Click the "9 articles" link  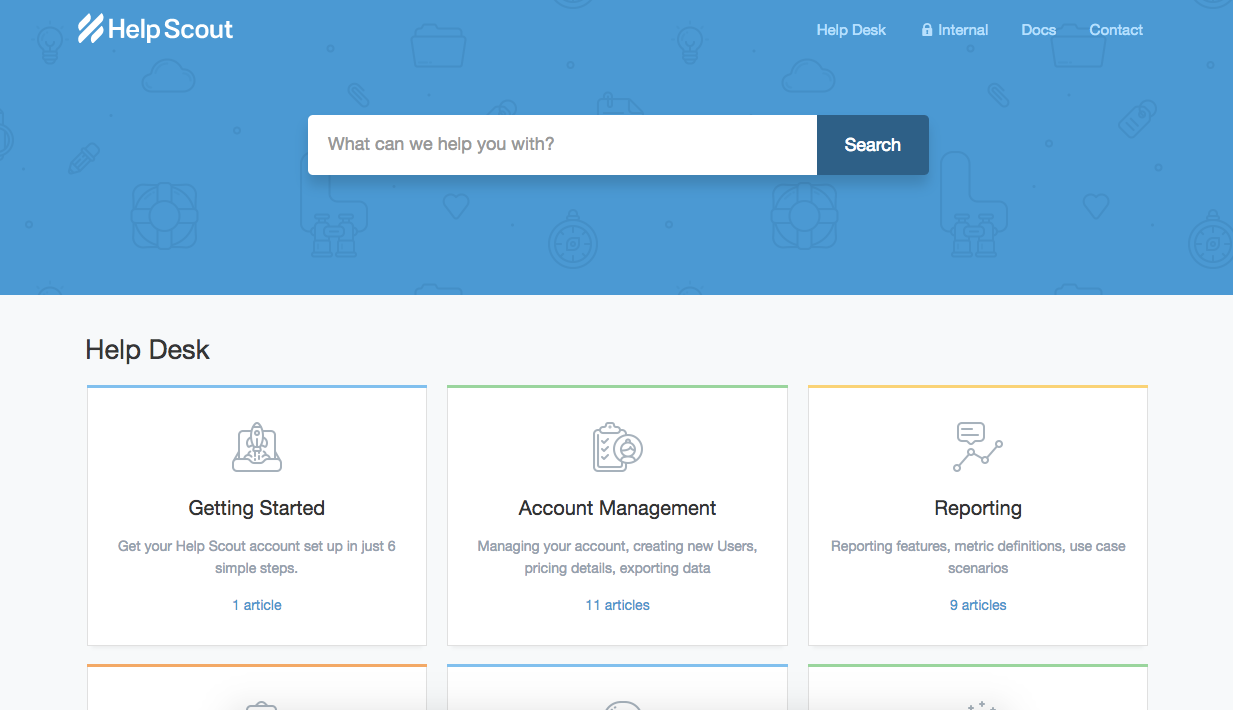click(x=977, y=605)
